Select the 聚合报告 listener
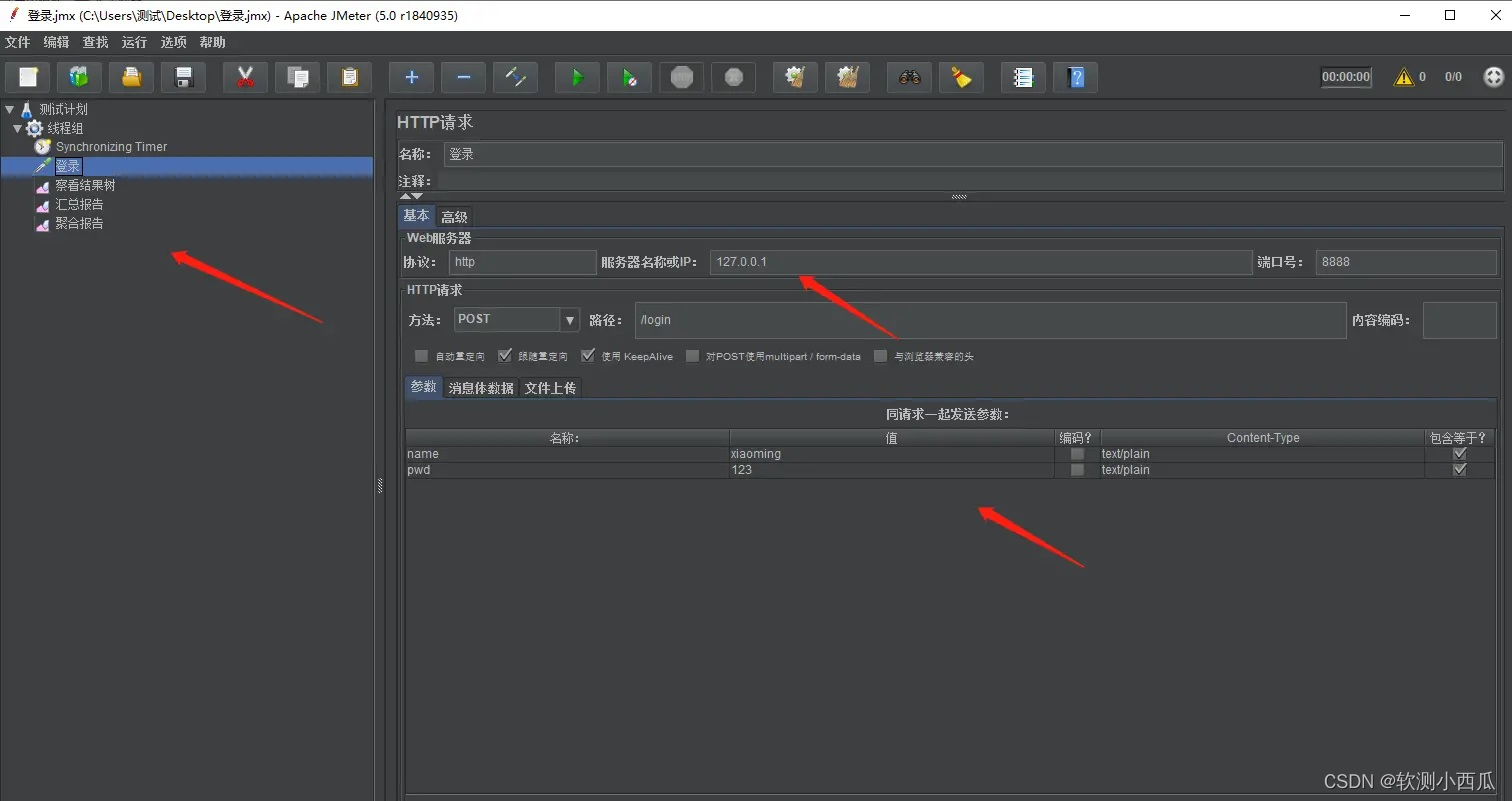The image size is (1512, 801). [x=79, y=223]
